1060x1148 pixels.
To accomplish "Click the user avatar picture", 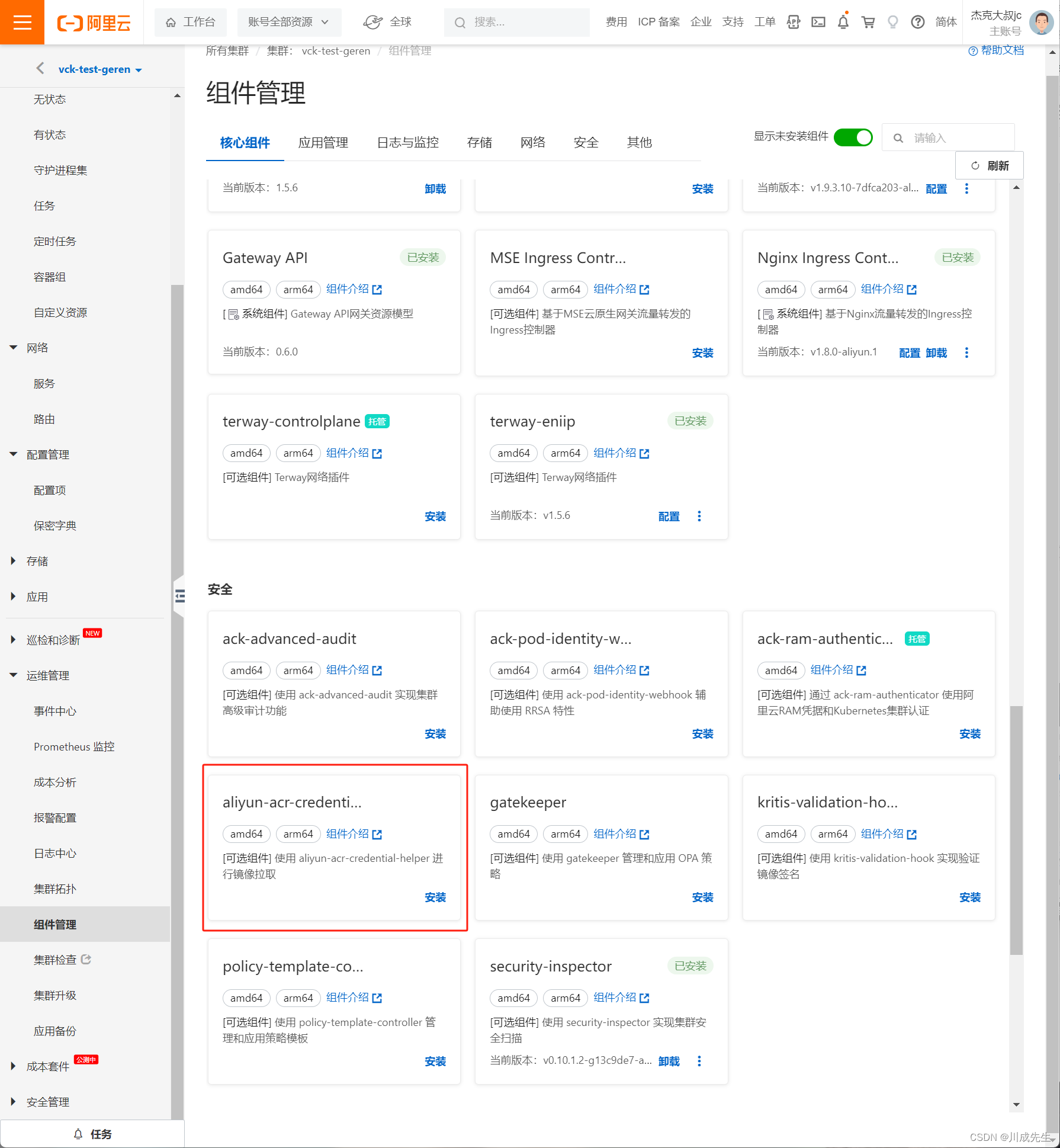I will coord(1041,23).
